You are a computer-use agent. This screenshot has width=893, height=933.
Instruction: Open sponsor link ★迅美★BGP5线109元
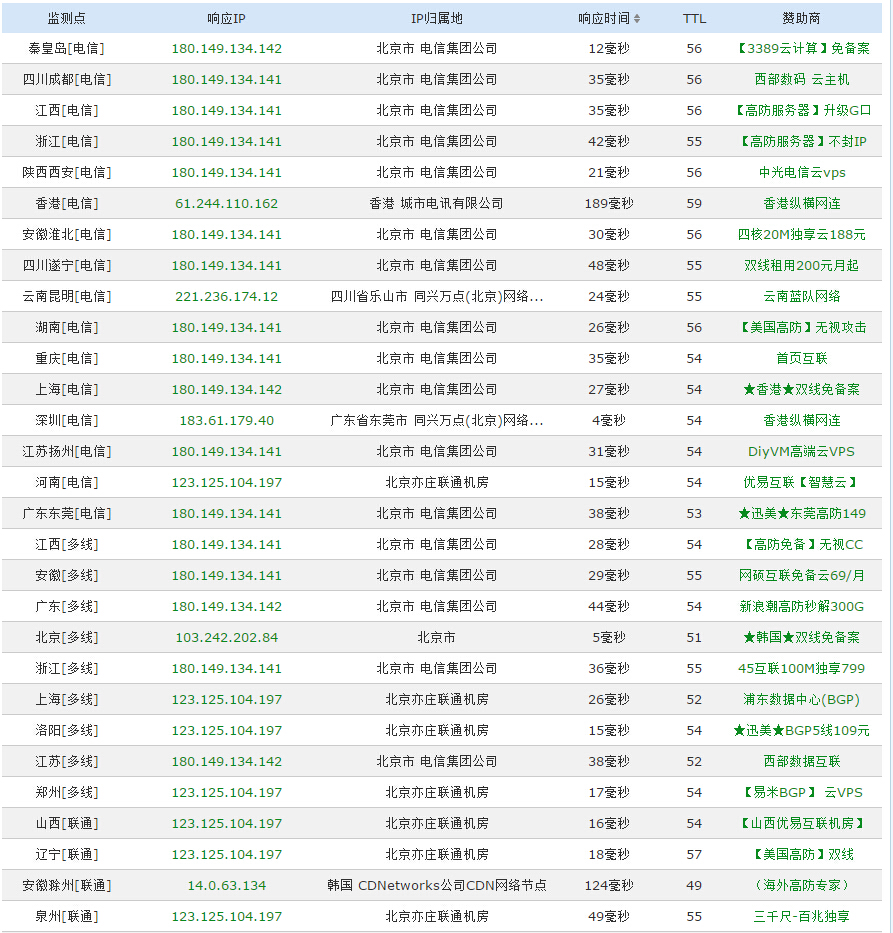[801, 730]
